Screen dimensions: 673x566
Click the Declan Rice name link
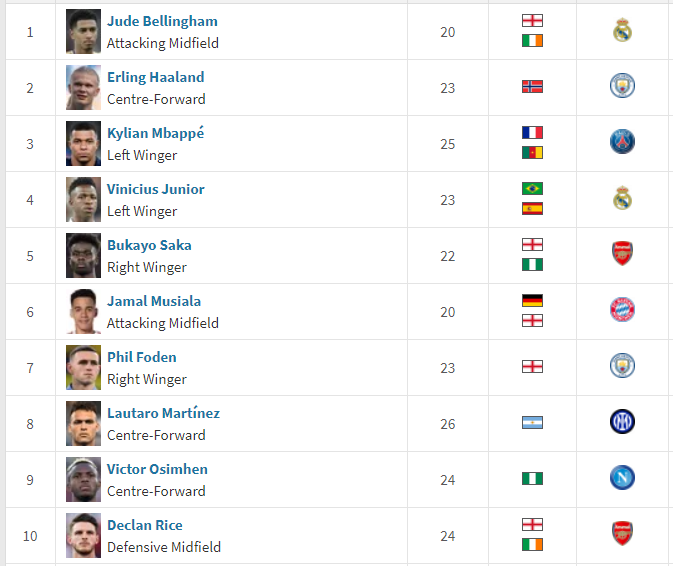145,525
